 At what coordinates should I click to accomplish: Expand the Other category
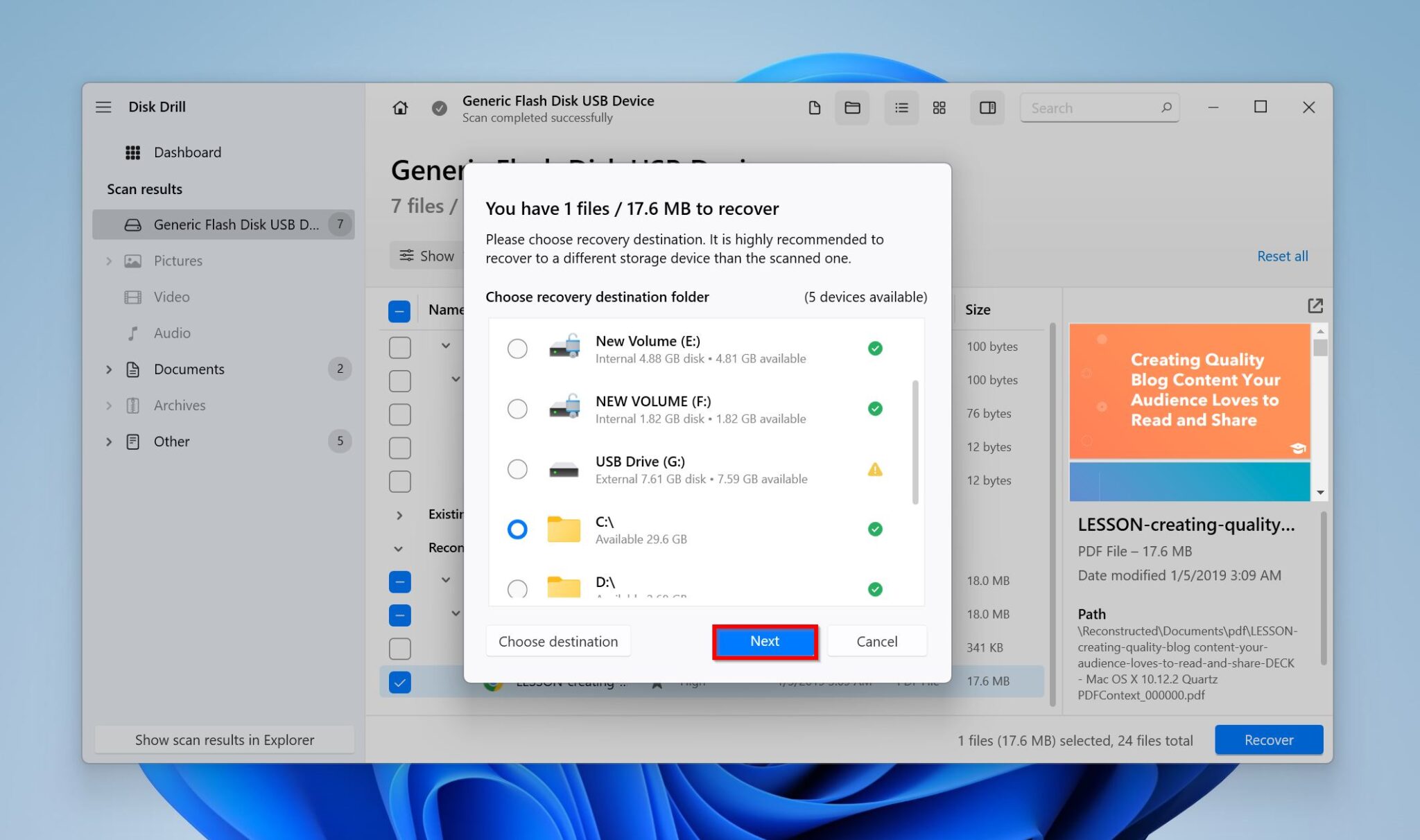pos(109,441)
